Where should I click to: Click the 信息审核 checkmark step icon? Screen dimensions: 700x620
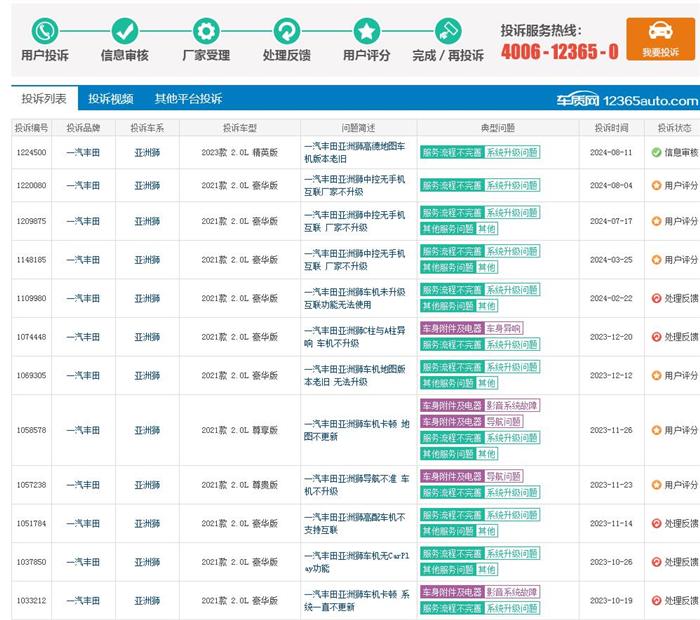coord(125,31)
